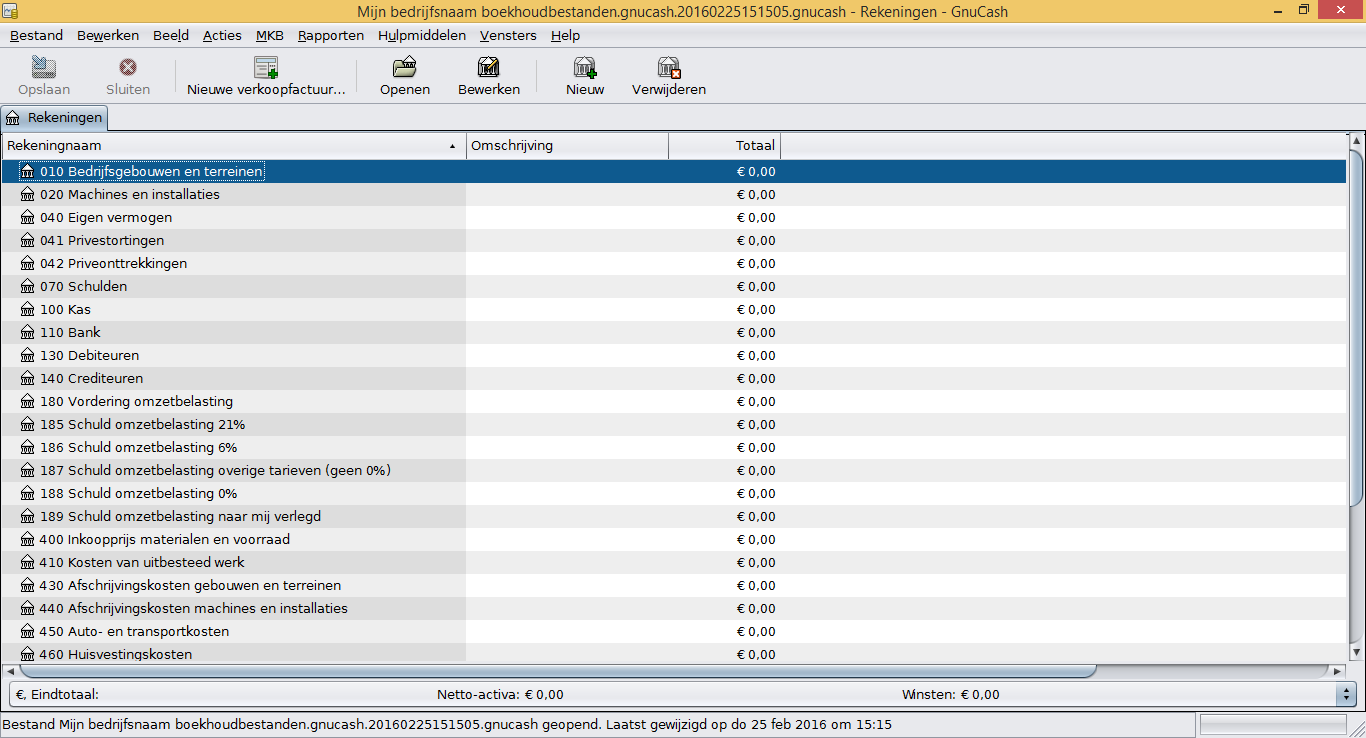This screenshot has width=1366, height=738.
Task: Click the account icon beside 100 Kas
Action: click(27, 310)
